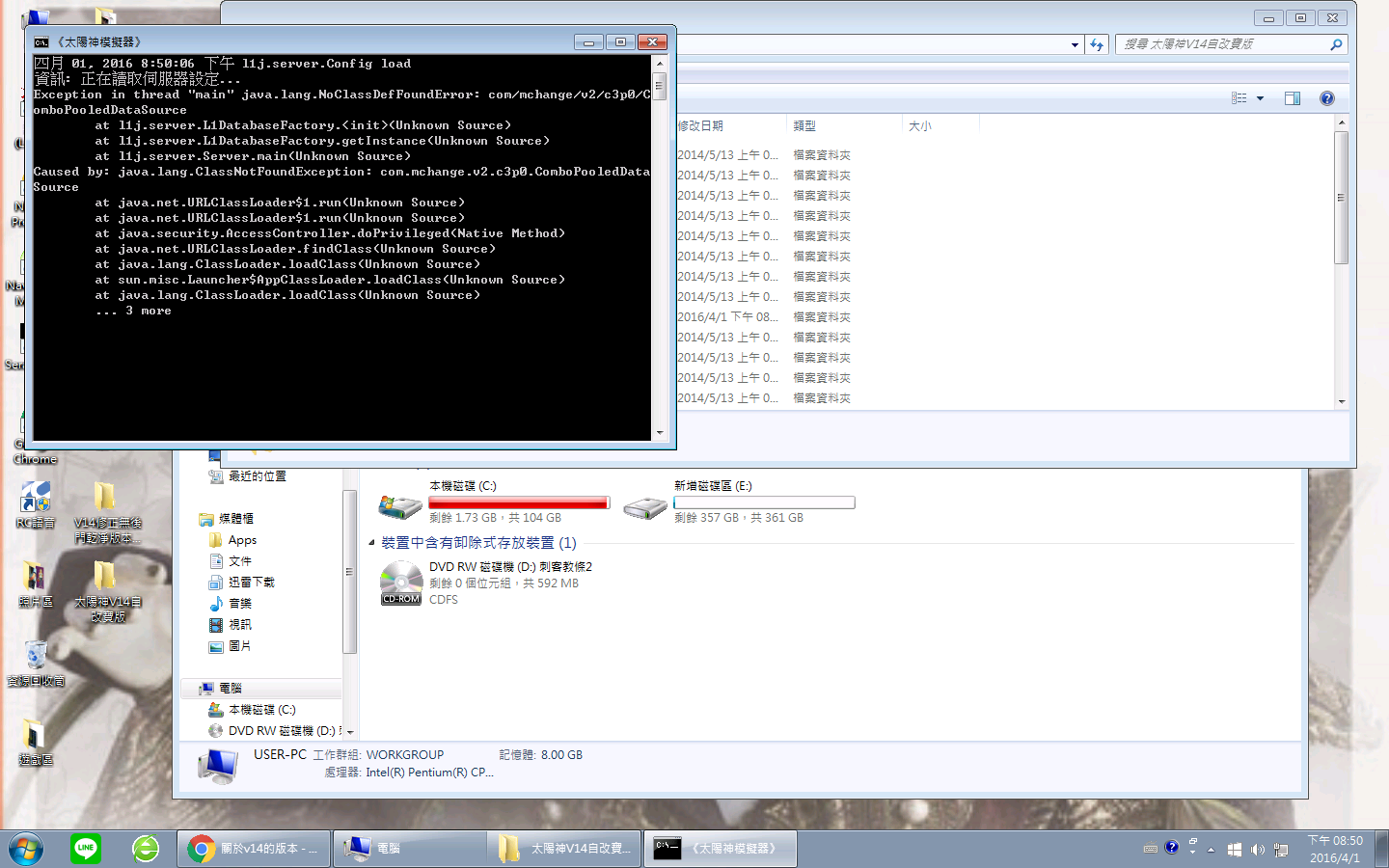Collapse 裝置中含有卸除式存放裝置 group
This screenshot has height=868, width=1389.
click(x=371, y=543)
